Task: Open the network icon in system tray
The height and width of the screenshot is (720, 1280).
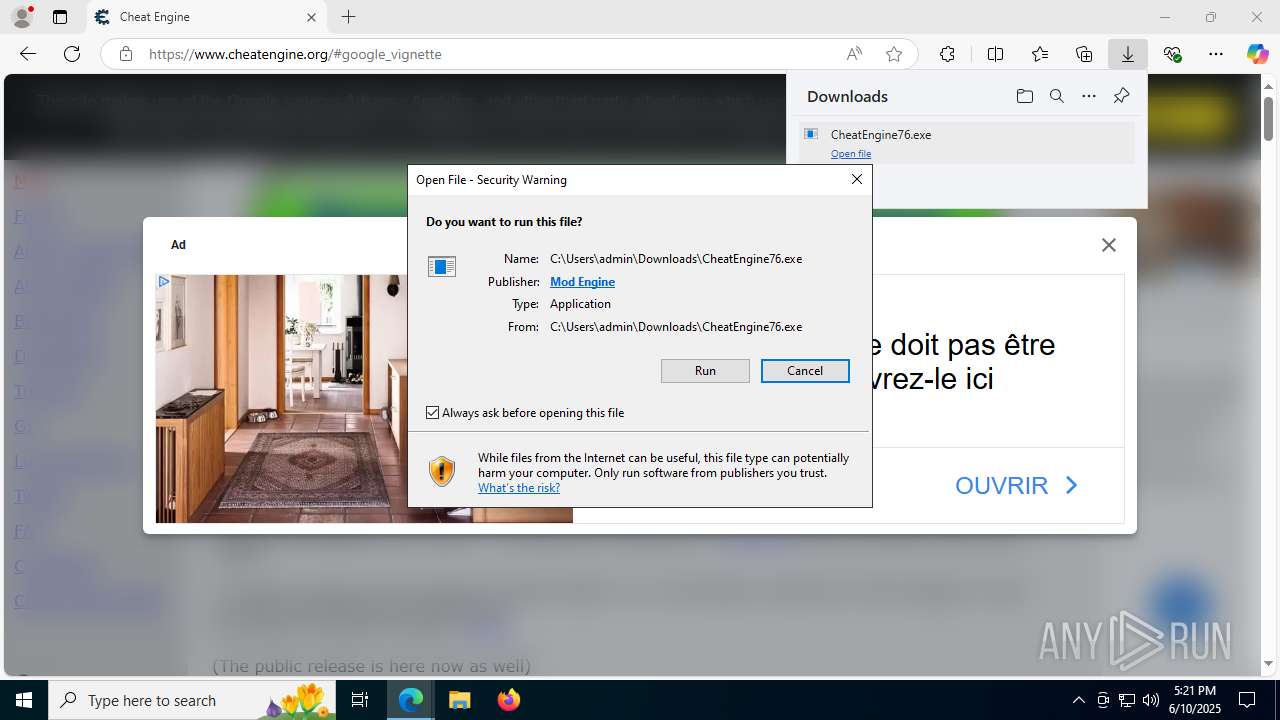Action: point(1127,700)
